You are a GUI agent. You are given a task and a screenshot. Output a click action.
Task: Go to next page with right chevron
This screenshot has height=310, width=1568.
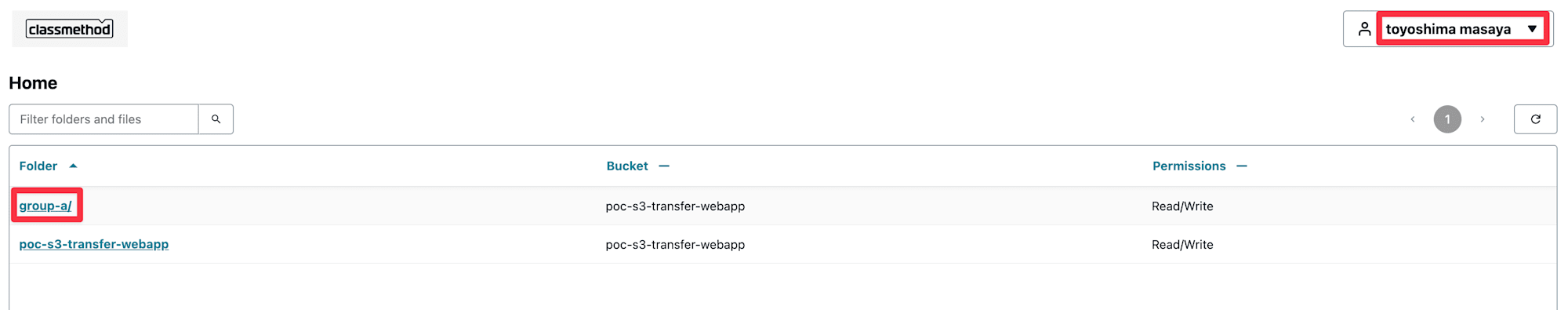1483,119
